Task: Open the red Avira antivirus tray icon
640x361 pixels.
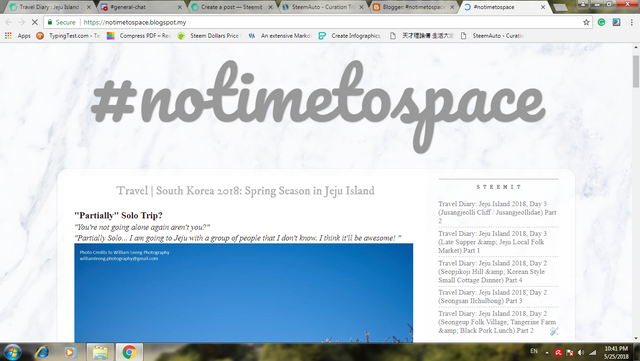Action: pos(558,352)
